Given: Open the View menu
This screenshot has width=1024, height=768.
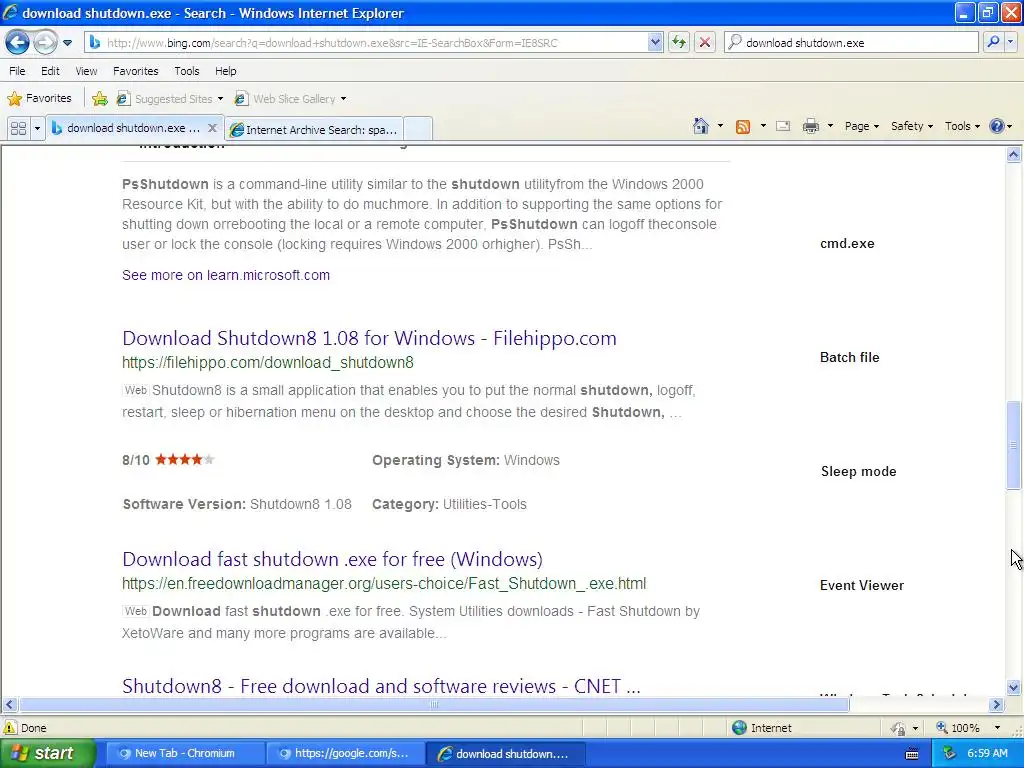Looking at the screenshot, I should (x=86, y=71).
